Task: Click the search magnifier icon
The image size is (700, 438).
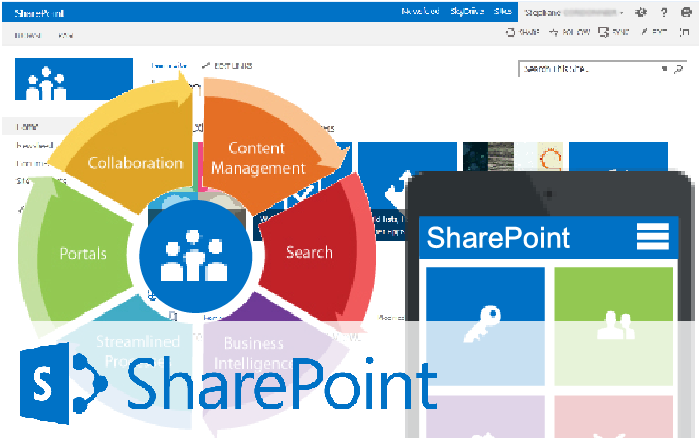Action: coord(679,69)
